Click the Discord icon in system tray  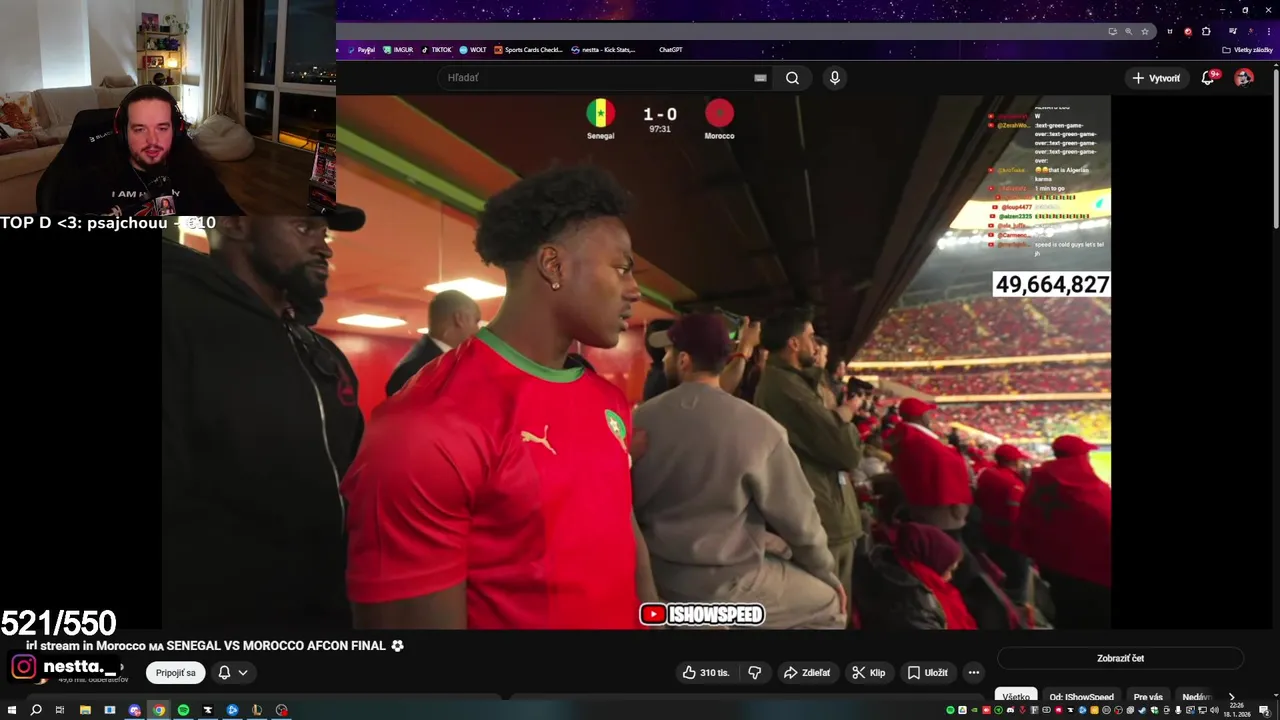click(x=1010, y=710)
